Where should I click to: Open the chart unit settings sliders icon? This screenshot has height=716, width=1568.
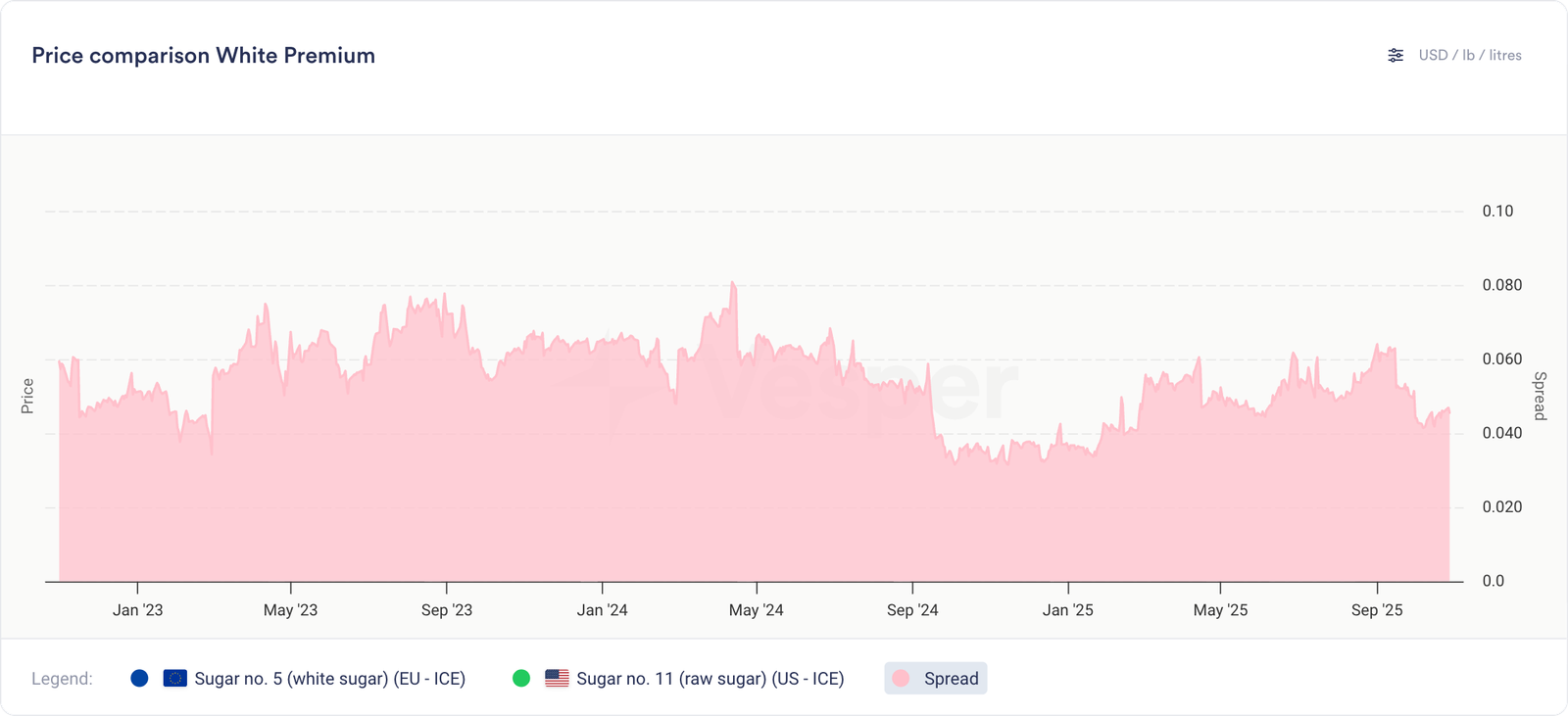[1396, 56]
